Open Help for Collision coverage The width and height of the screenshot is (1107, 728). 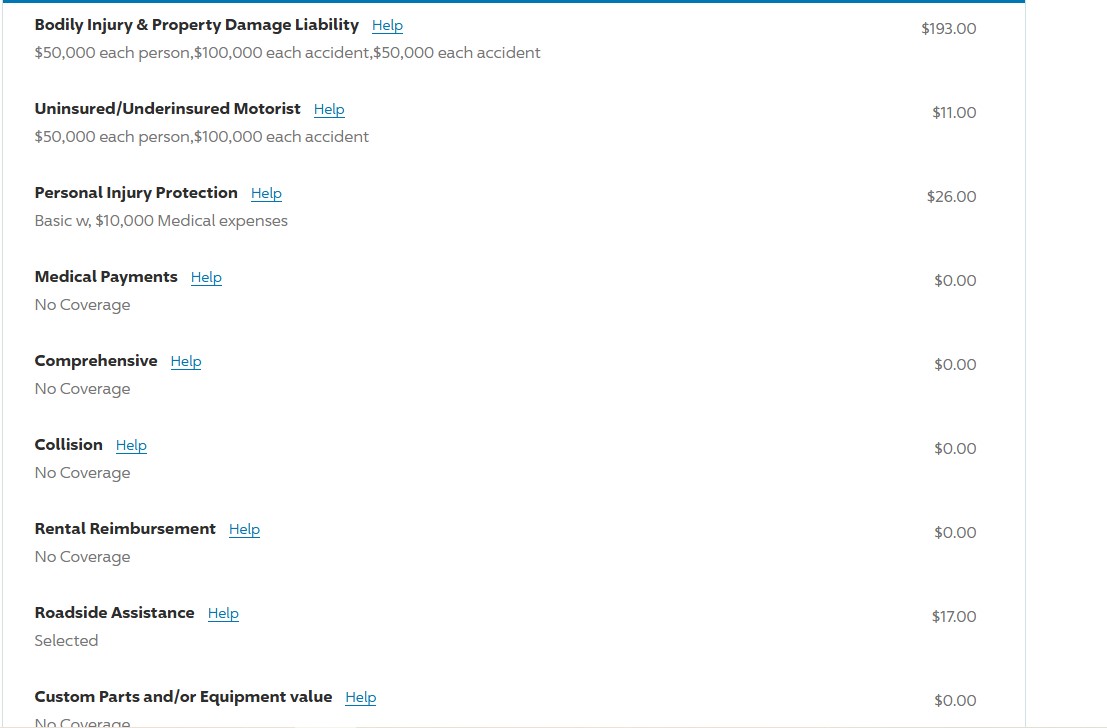click(131, 446)
